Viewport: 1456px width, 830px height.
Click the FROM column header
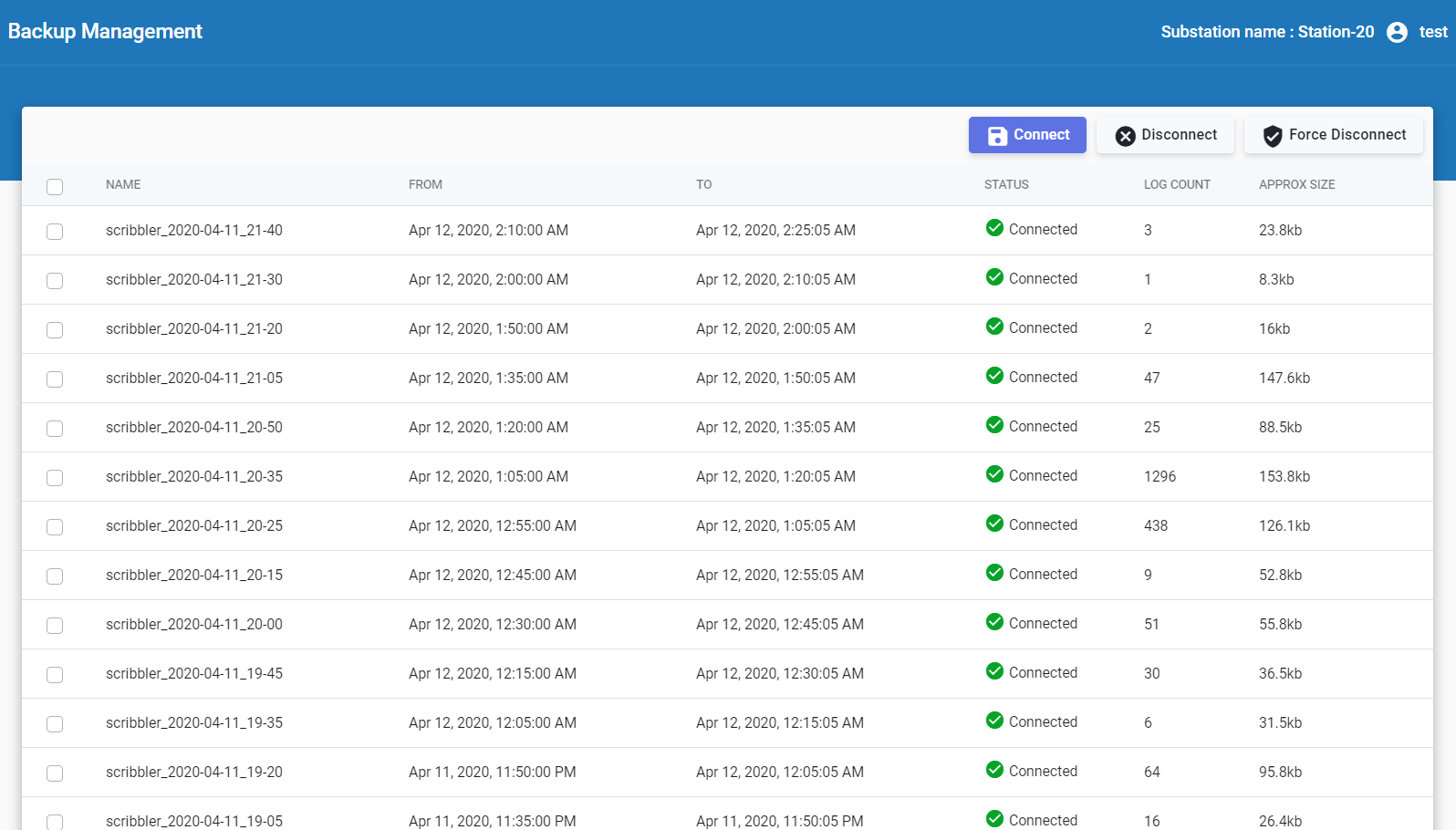(x=425, y=184)
